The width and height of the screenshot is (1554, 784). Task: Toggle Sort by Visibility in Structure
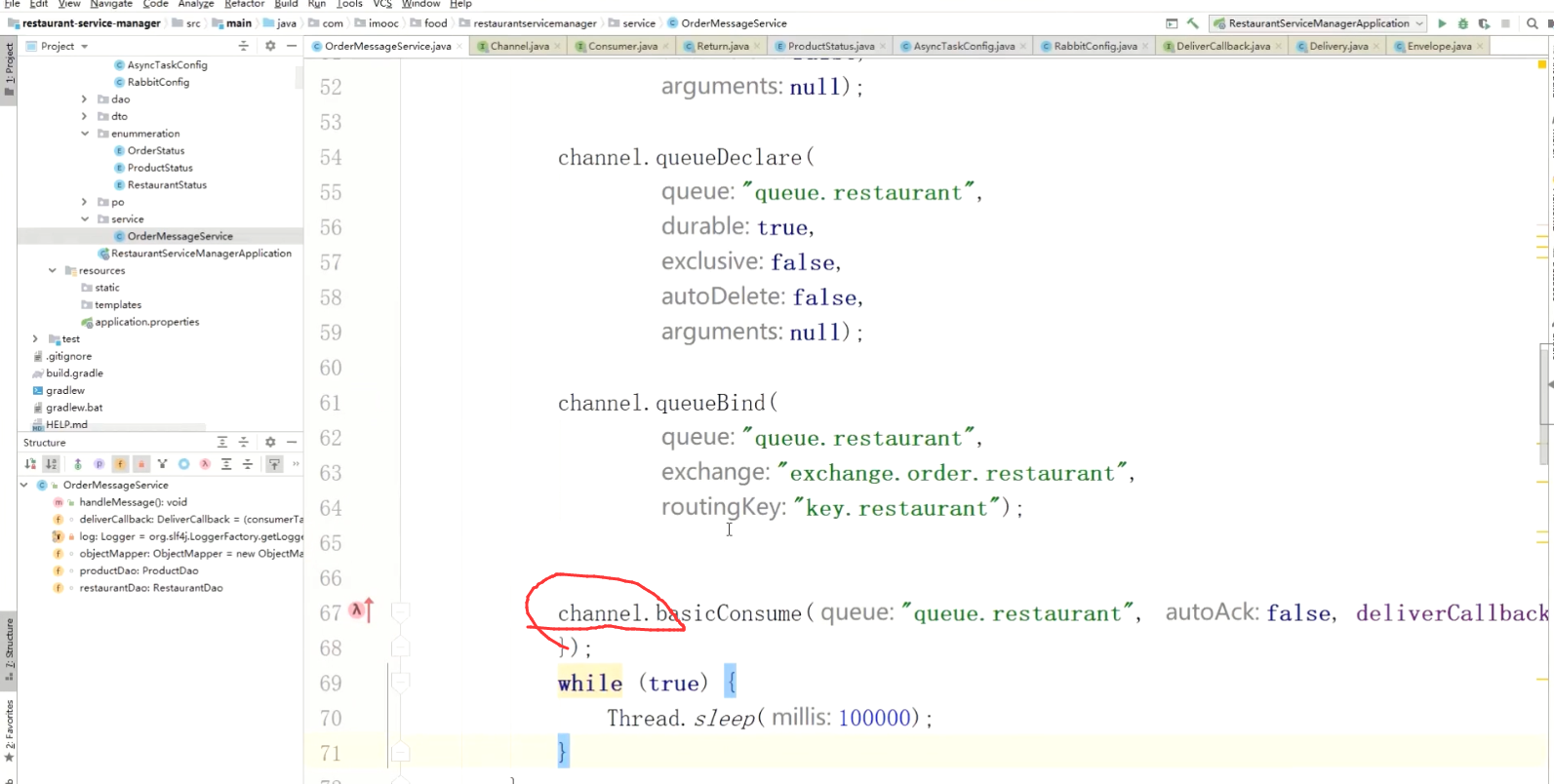point(30,464)
